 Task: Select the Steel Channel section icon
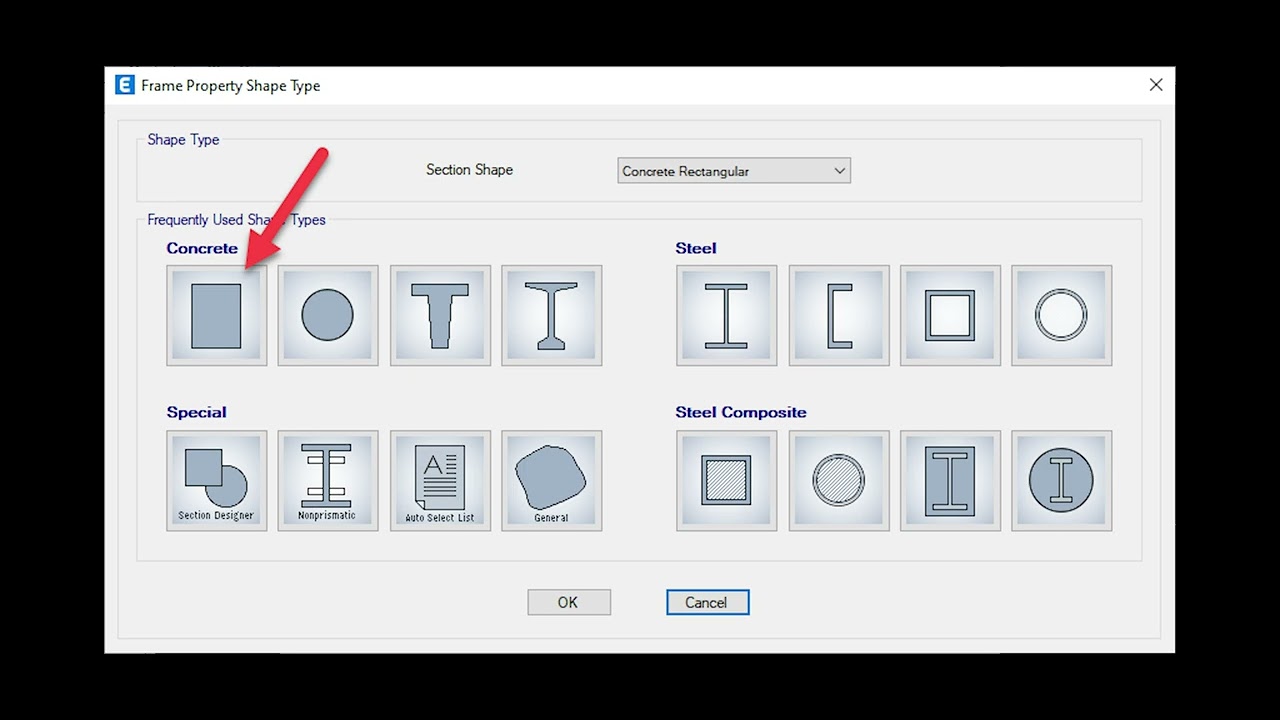[x=838, y=315]
